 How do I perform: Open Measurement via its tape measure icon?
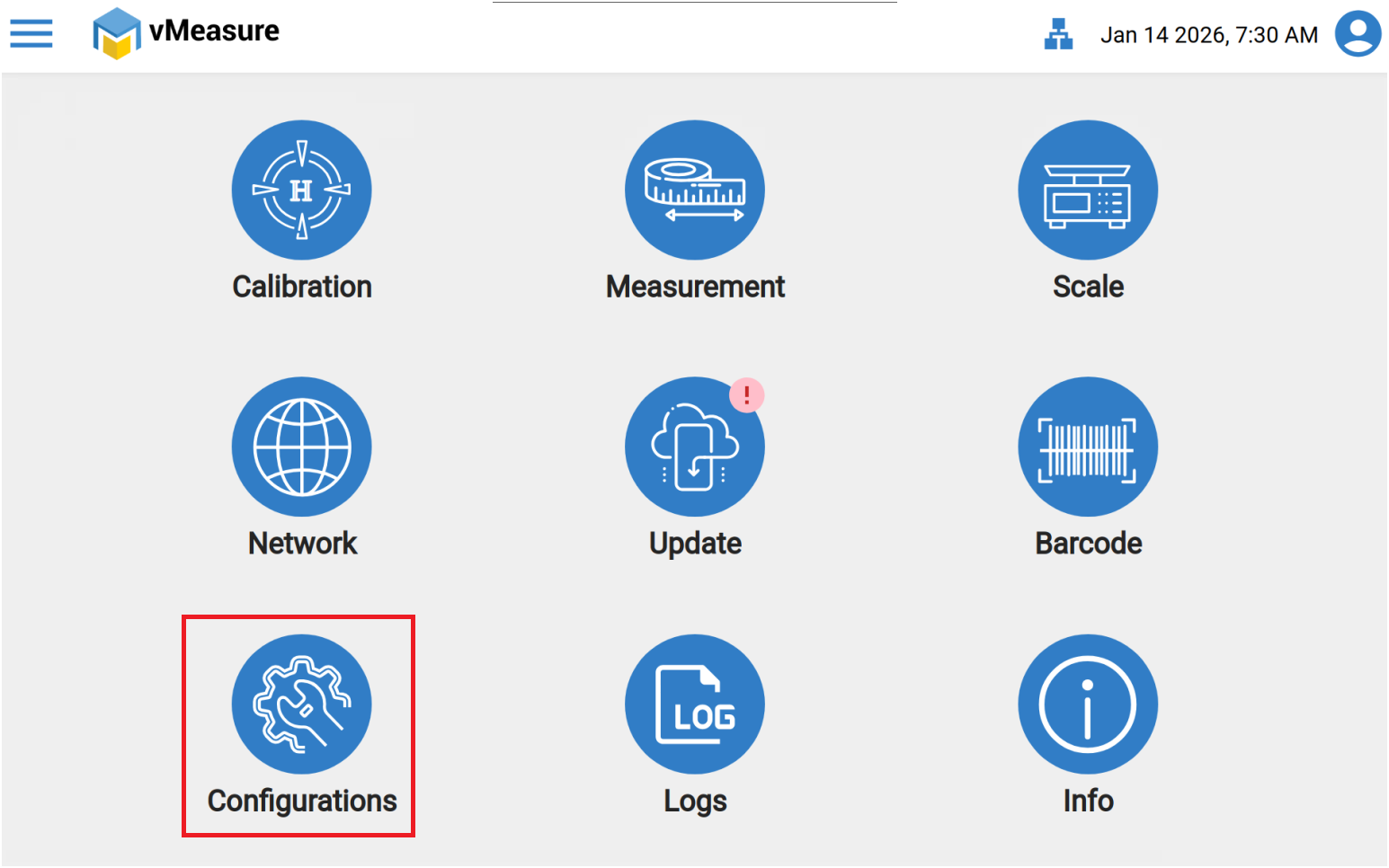695,190
